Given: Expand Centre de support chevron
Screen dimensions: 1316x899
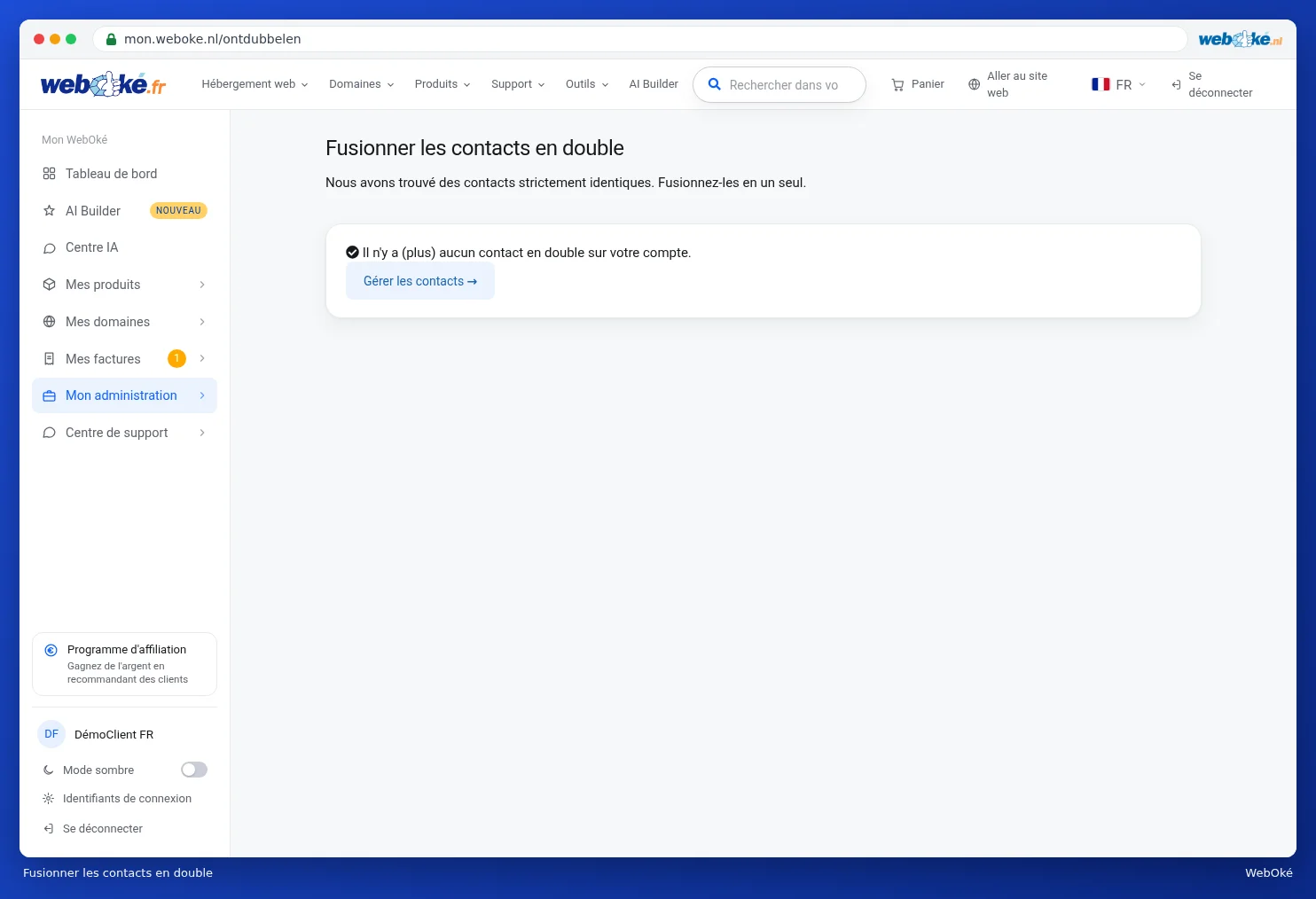Looking at the screenshot, I should [x=202, y=433].
